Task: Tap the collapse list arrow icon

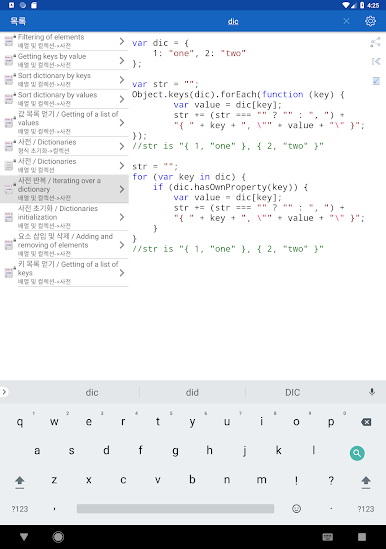Action: (376, 62)
